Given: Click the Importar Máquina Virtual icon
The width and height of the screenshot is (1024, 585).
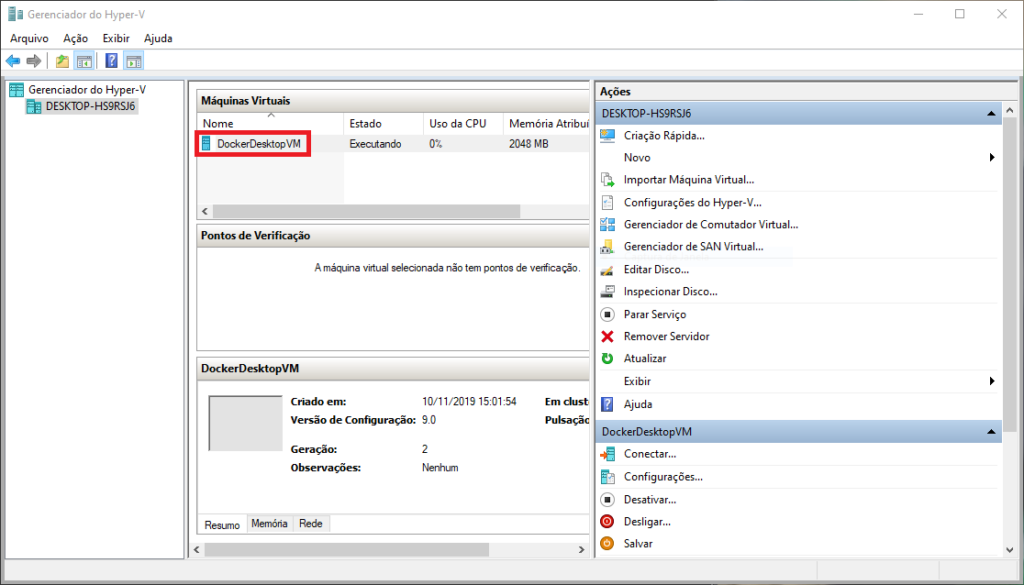Looking at the screenshot, I should pos(607,180).
